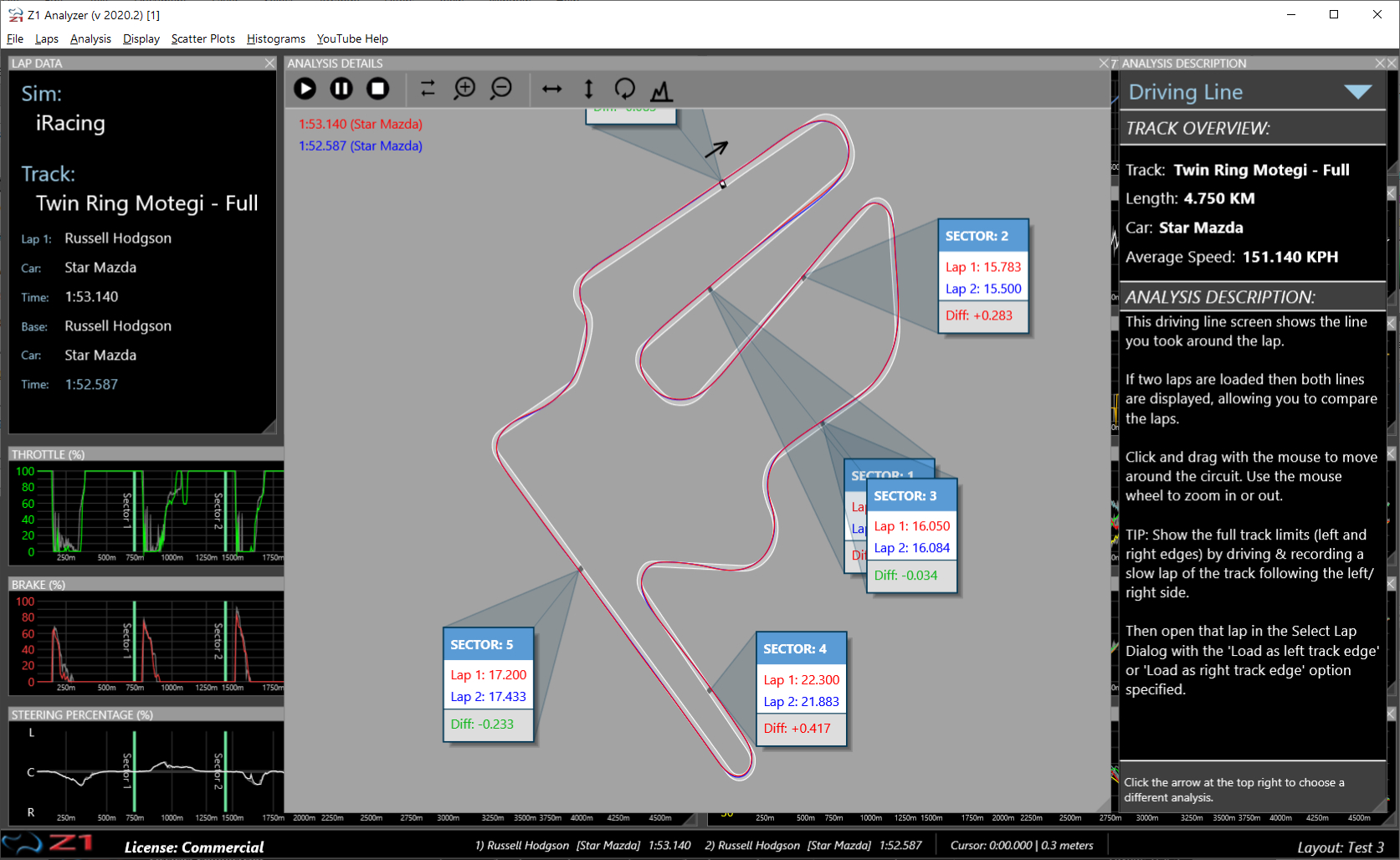The image size is (1400, 860).
Task: Click Sector 2 'Diff: +0.283' value
Action: [979, 315]
